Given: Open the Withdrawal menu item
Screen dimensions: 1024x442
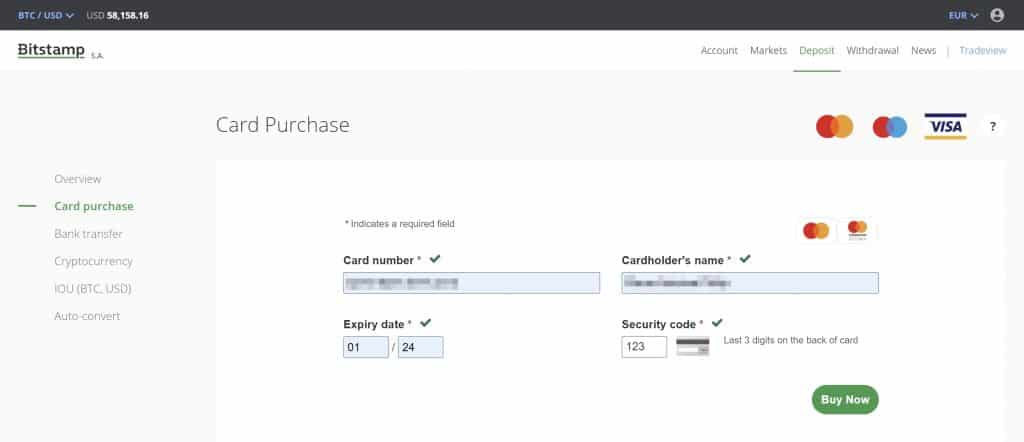Looking at the screenshot, I should point(872,51).
